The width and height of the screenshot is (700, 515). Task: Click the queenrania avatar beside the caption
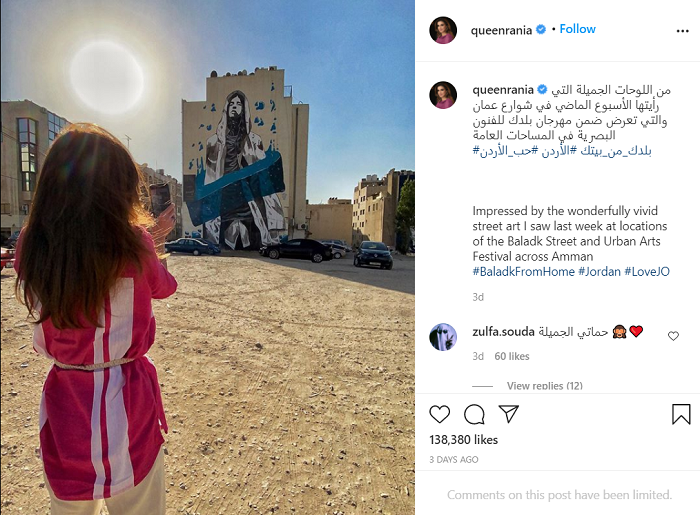click(x=443, y=95)
